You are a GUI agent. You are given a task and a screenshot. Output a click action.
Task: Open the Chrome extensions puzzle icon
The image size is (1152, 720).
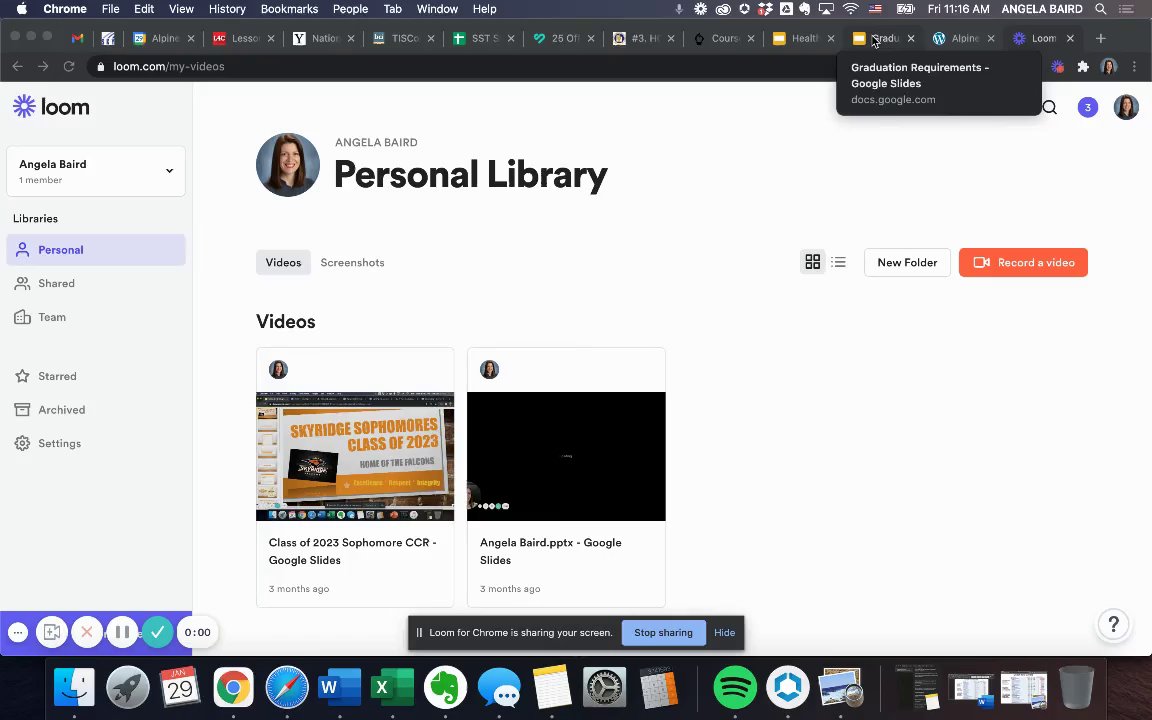(x=1083, y=66)
